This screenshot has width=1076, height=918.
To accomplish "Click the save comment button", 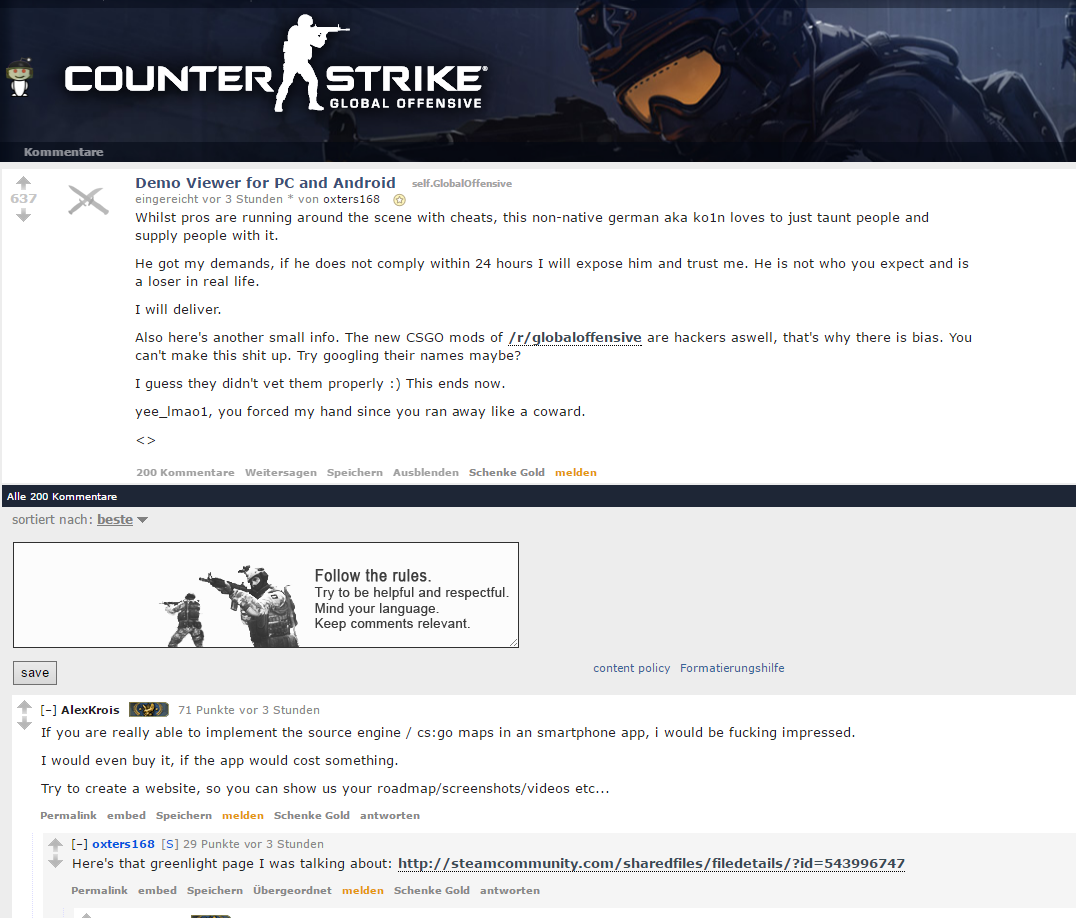I will tap(35, 672).
